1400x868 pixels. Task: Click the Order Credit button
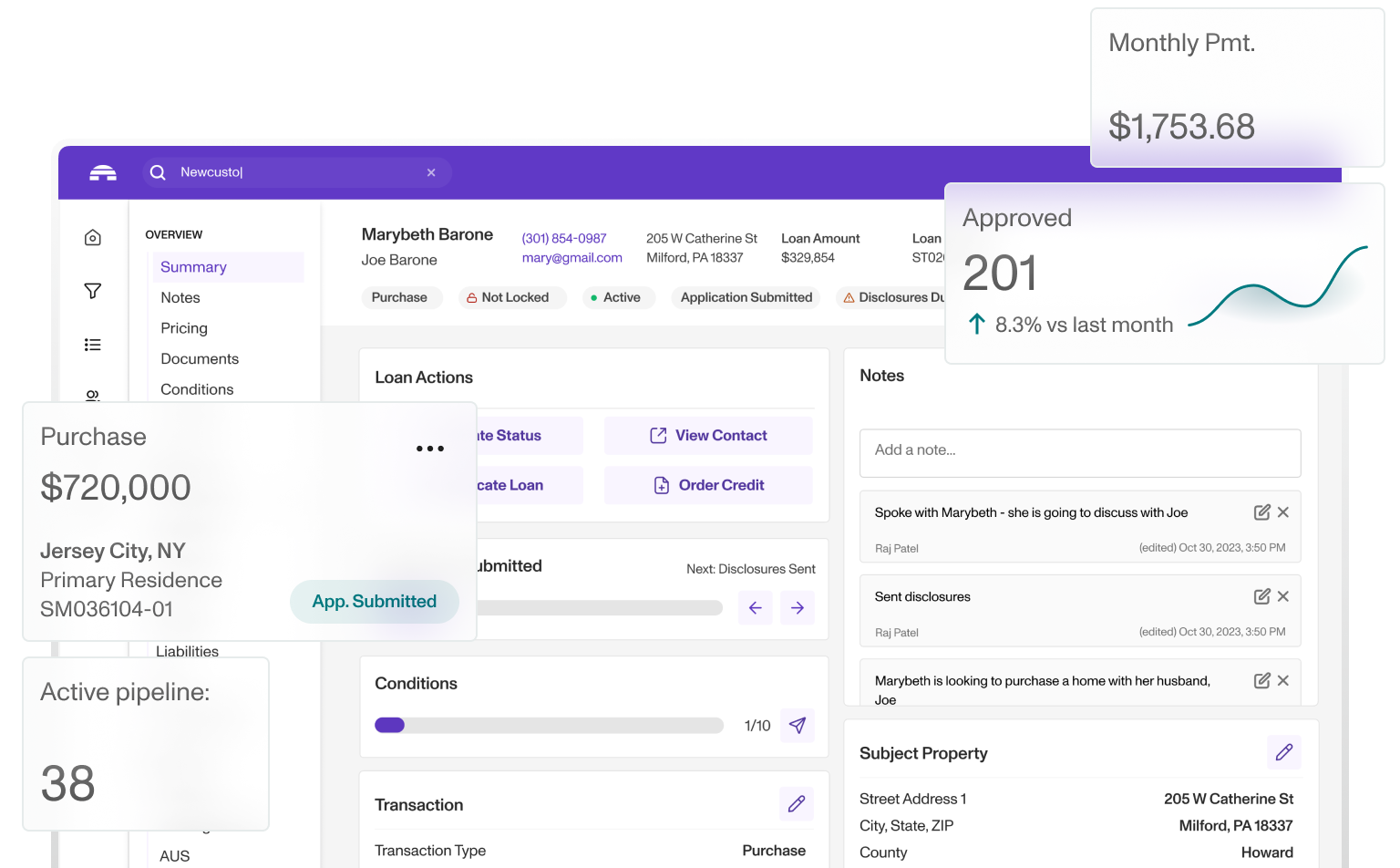click(x=708, y=485)
